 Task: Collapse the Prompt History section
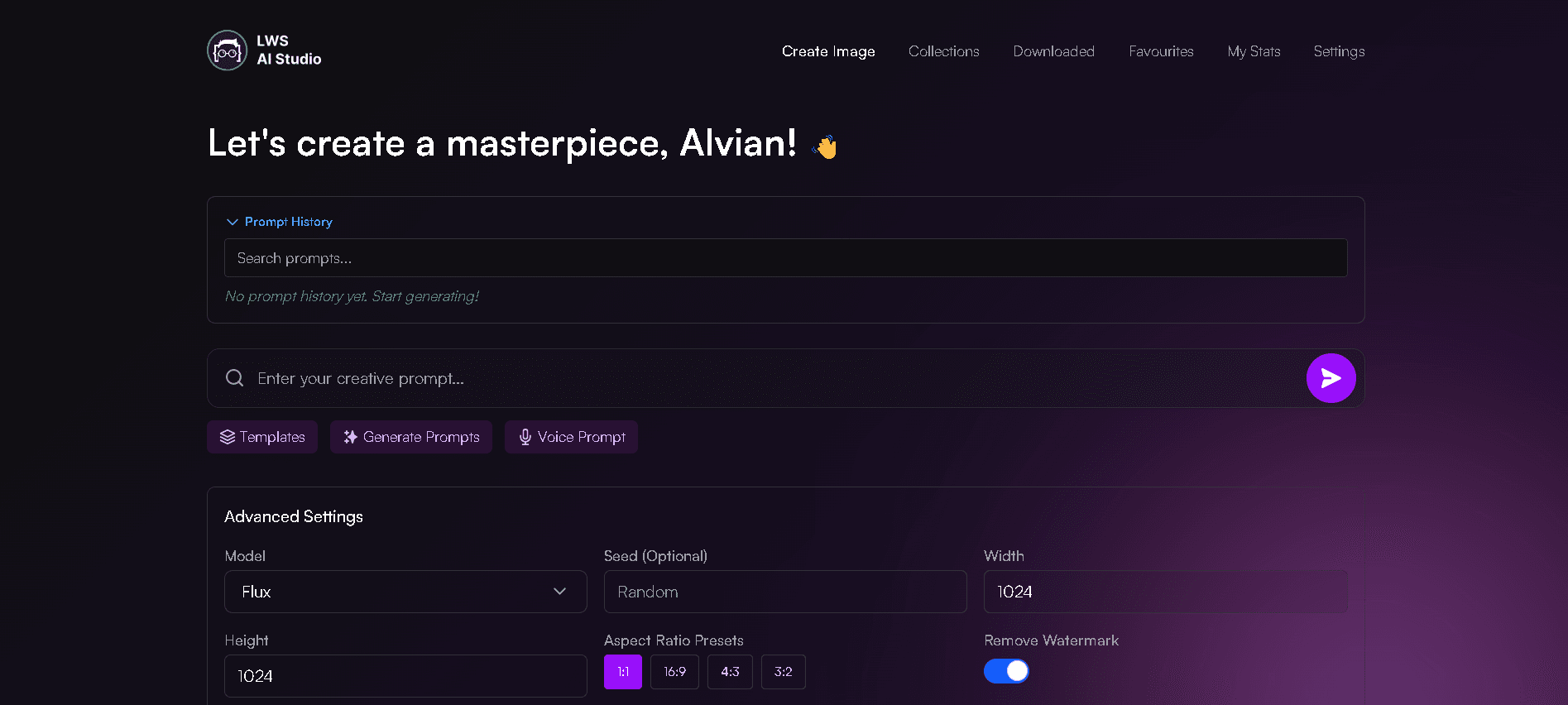(x=279, y=222)
